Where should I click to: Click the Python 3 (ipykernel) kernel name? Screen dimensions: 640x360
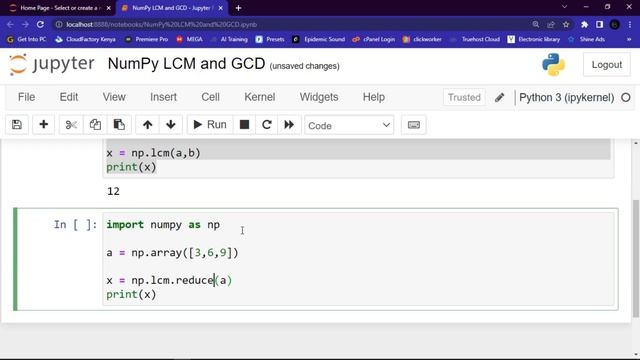coord(567,98)
